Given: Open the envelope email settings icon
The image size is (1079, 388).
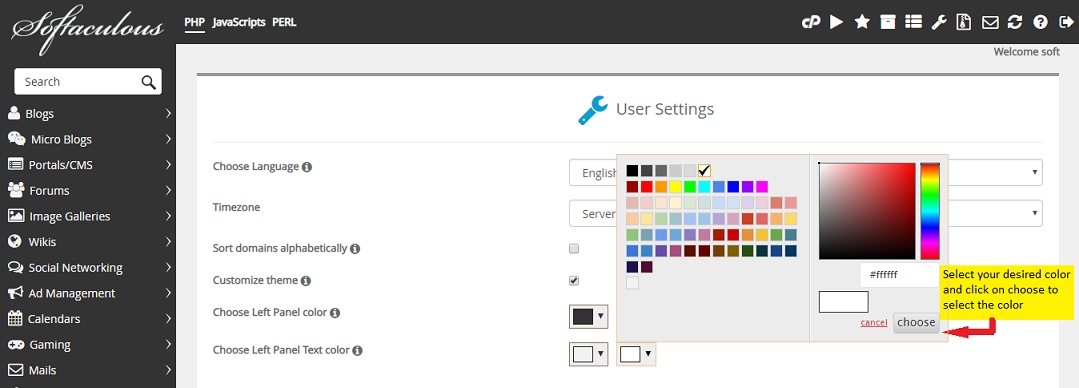Looking at the screenshot, I should click(x=990, y=23).
